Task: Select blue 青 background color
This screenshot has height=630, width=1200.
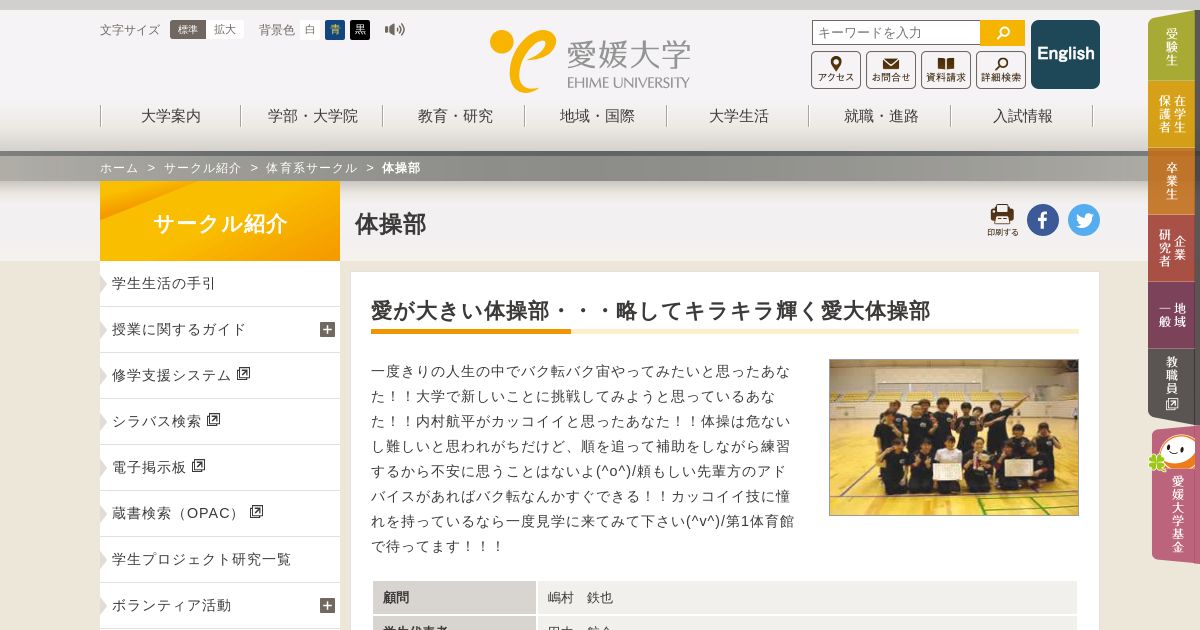Action: 335,30
